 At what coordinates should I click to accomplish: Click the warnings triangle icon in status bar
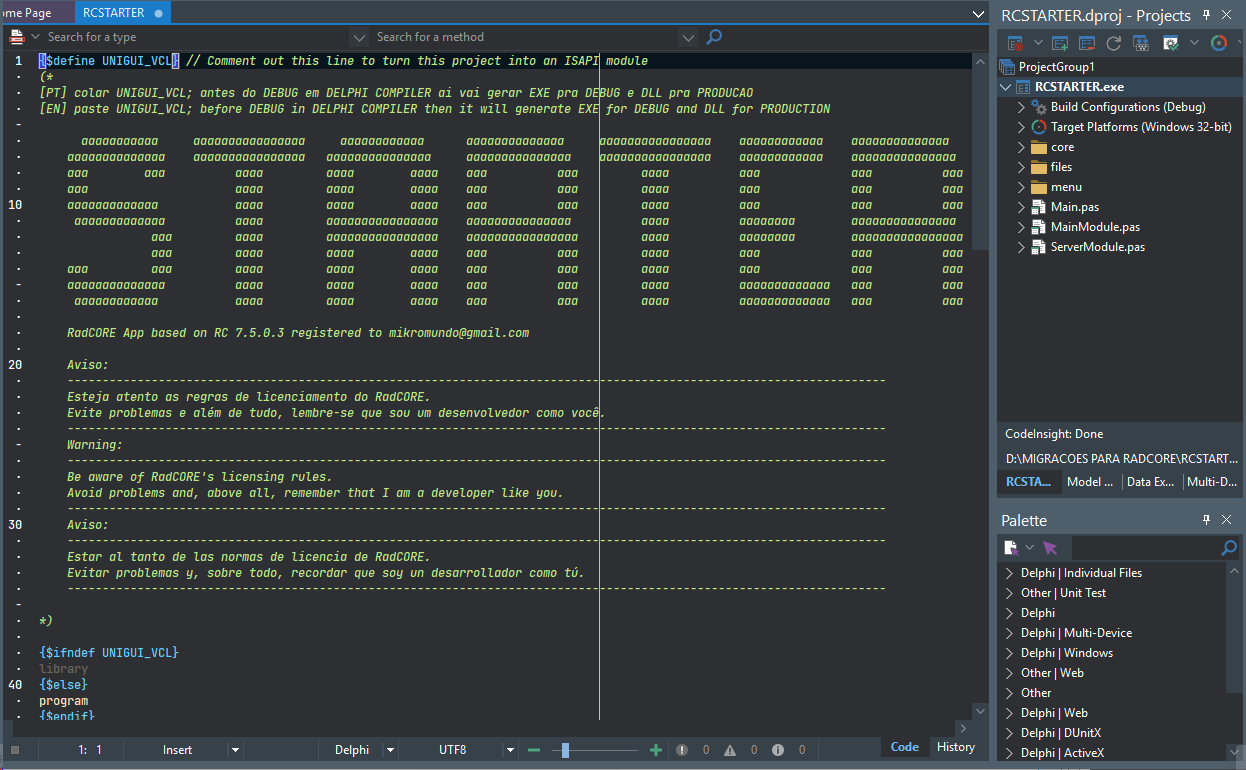(x=730, y=750)
